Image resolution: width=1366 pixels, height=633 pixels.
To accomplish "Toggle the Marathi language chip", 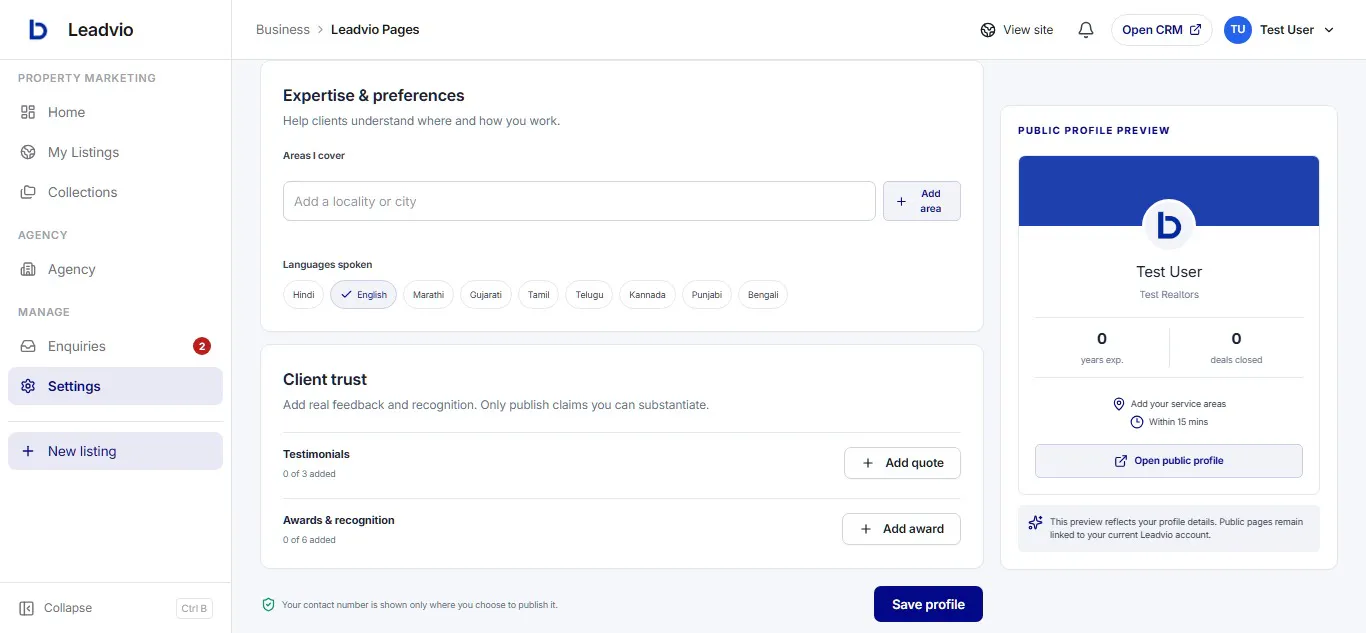I will (x=428, y=295).
